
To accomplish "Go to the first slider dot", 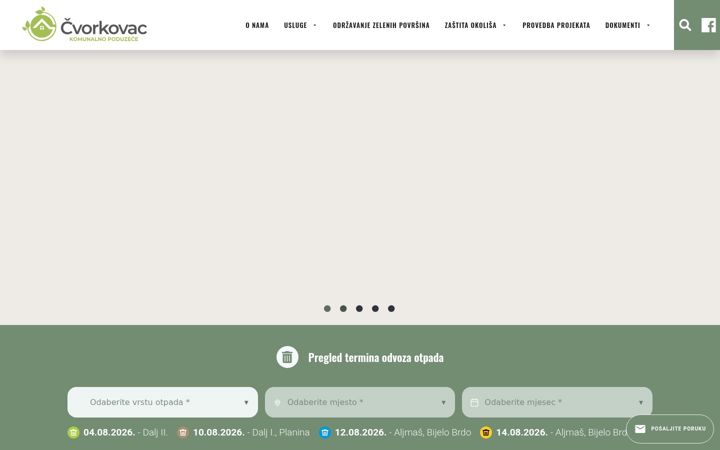I will 327,309.
